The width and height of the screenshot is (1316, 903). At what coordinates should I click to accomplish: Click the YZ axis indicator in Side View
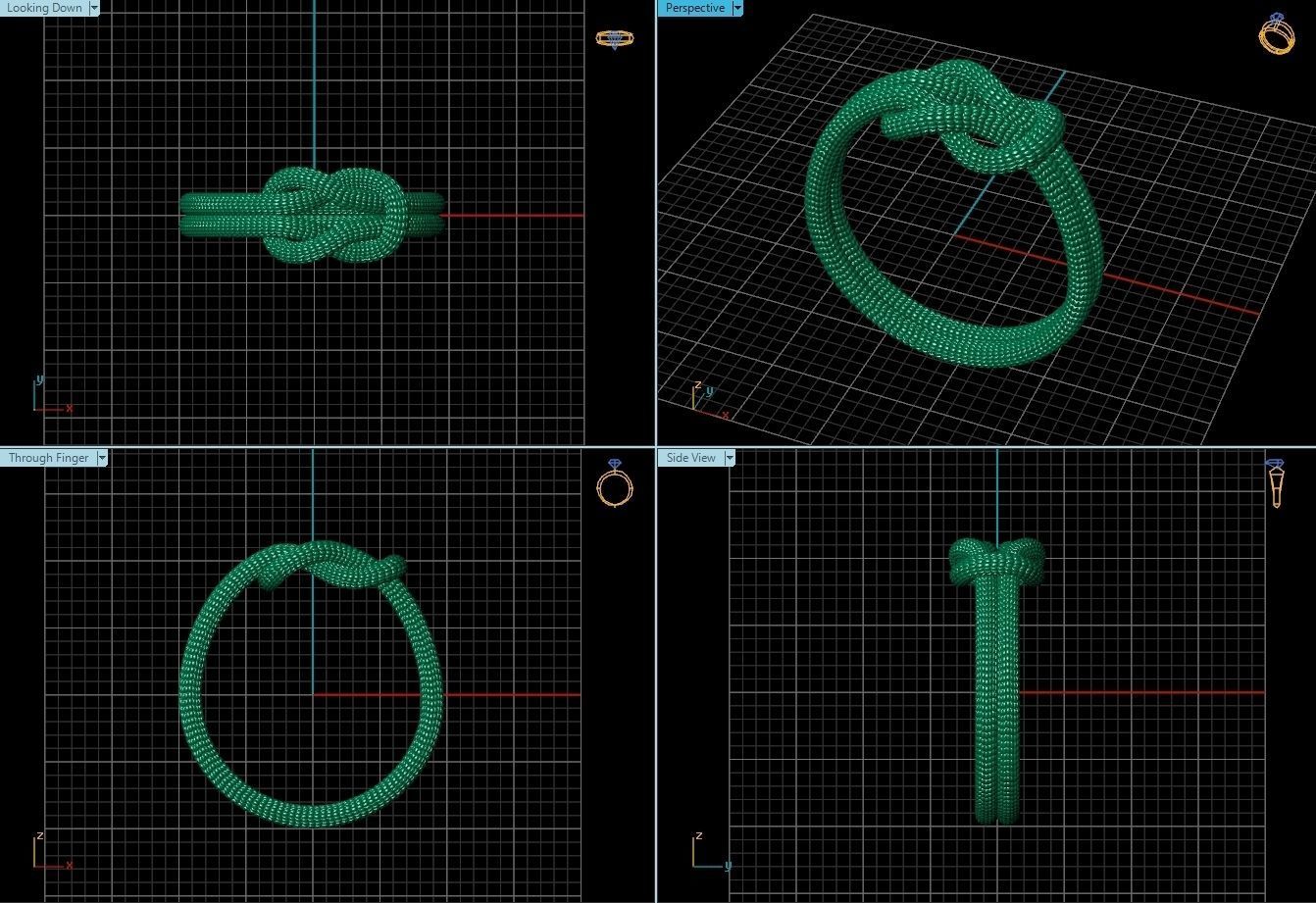click(711, 851)
